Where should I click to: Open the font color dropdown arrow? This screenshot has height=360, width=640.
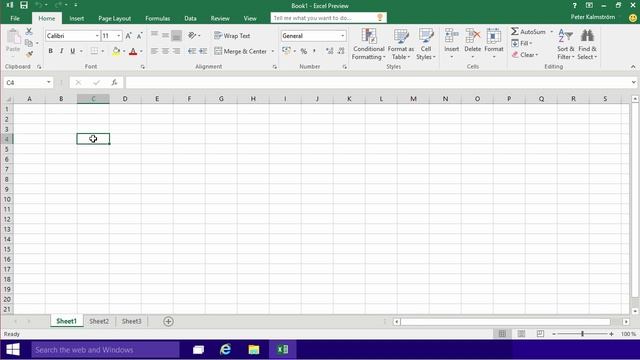(141, 51)
